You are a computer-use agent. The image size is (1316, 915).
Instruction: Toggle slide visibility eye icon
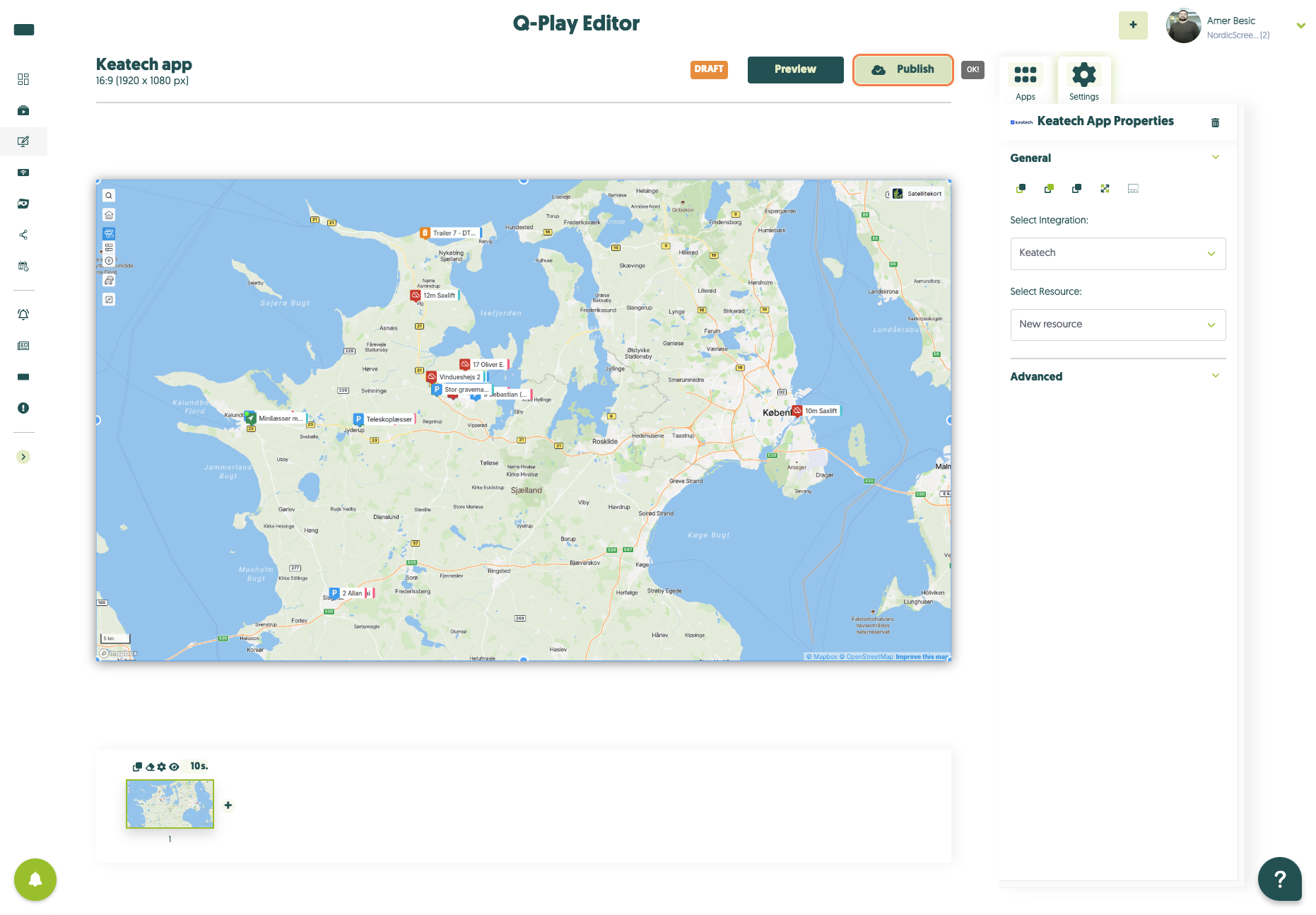coord(174,767)
